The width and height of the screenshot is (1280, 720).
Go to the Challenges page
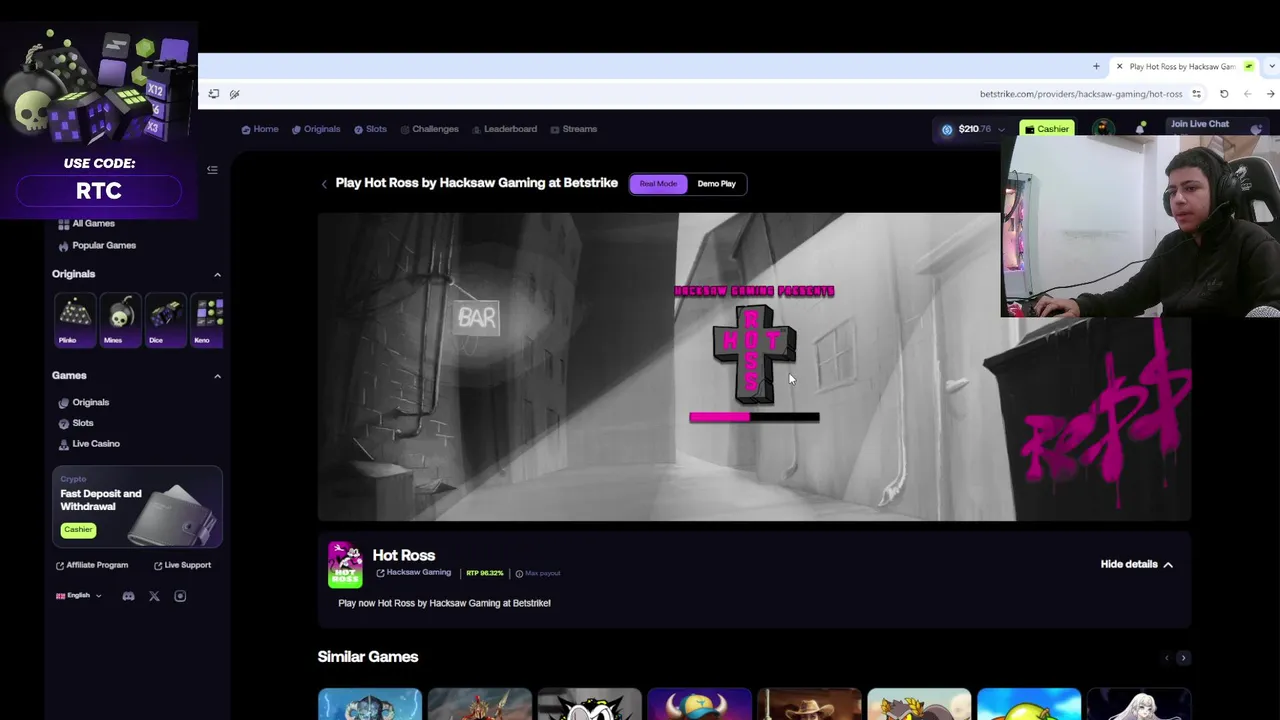click(x=429, y=129)
